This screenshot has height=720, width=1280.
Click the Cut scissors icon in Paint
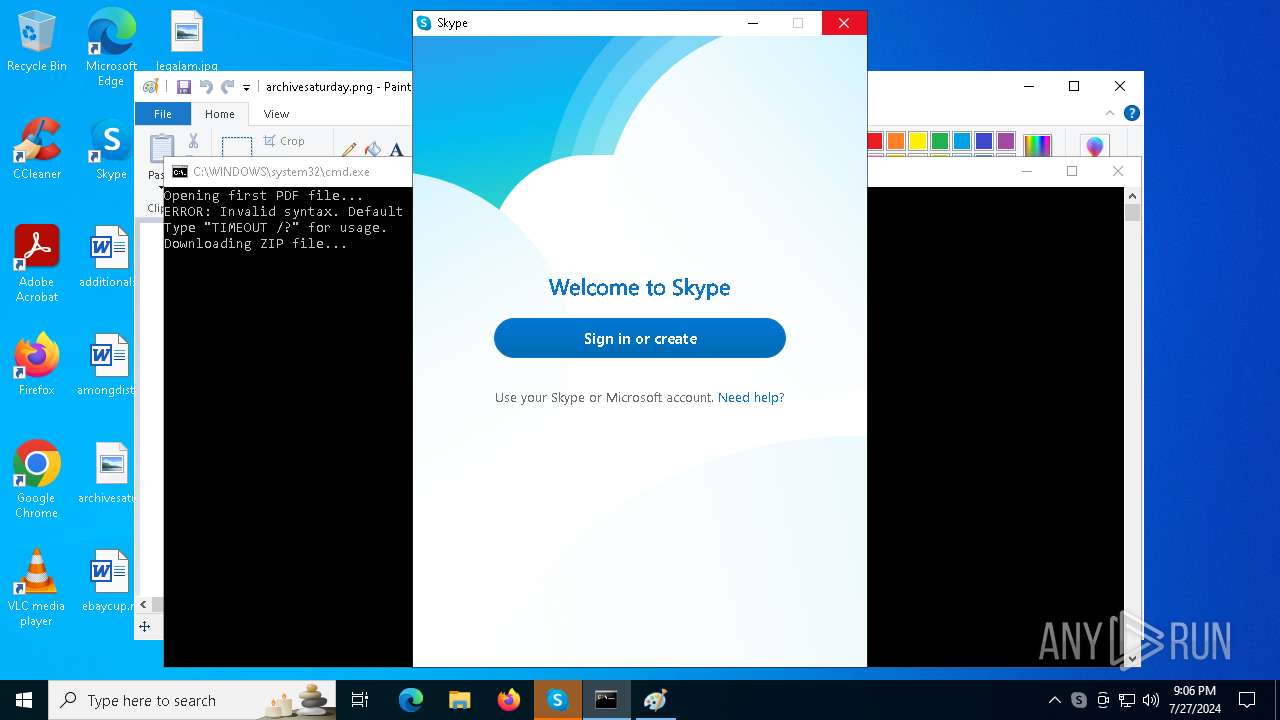click(x=193, y=141)
